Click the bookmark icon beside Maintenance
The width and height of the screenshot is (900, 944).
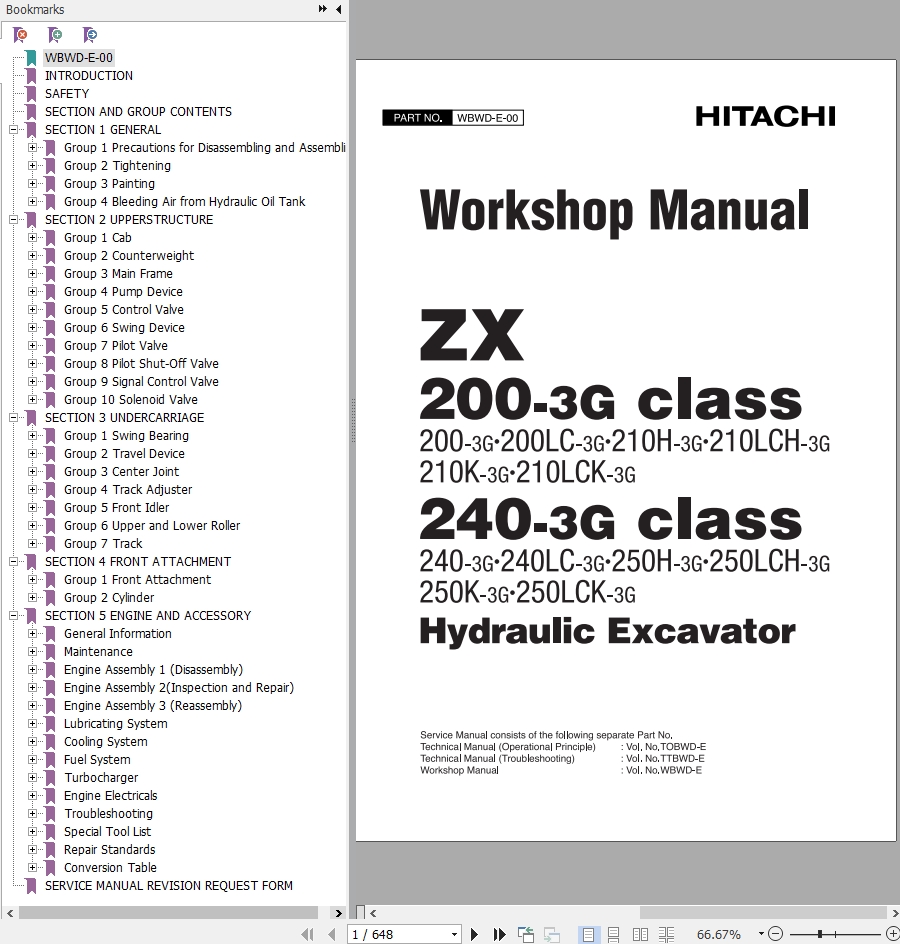point(51,652)
